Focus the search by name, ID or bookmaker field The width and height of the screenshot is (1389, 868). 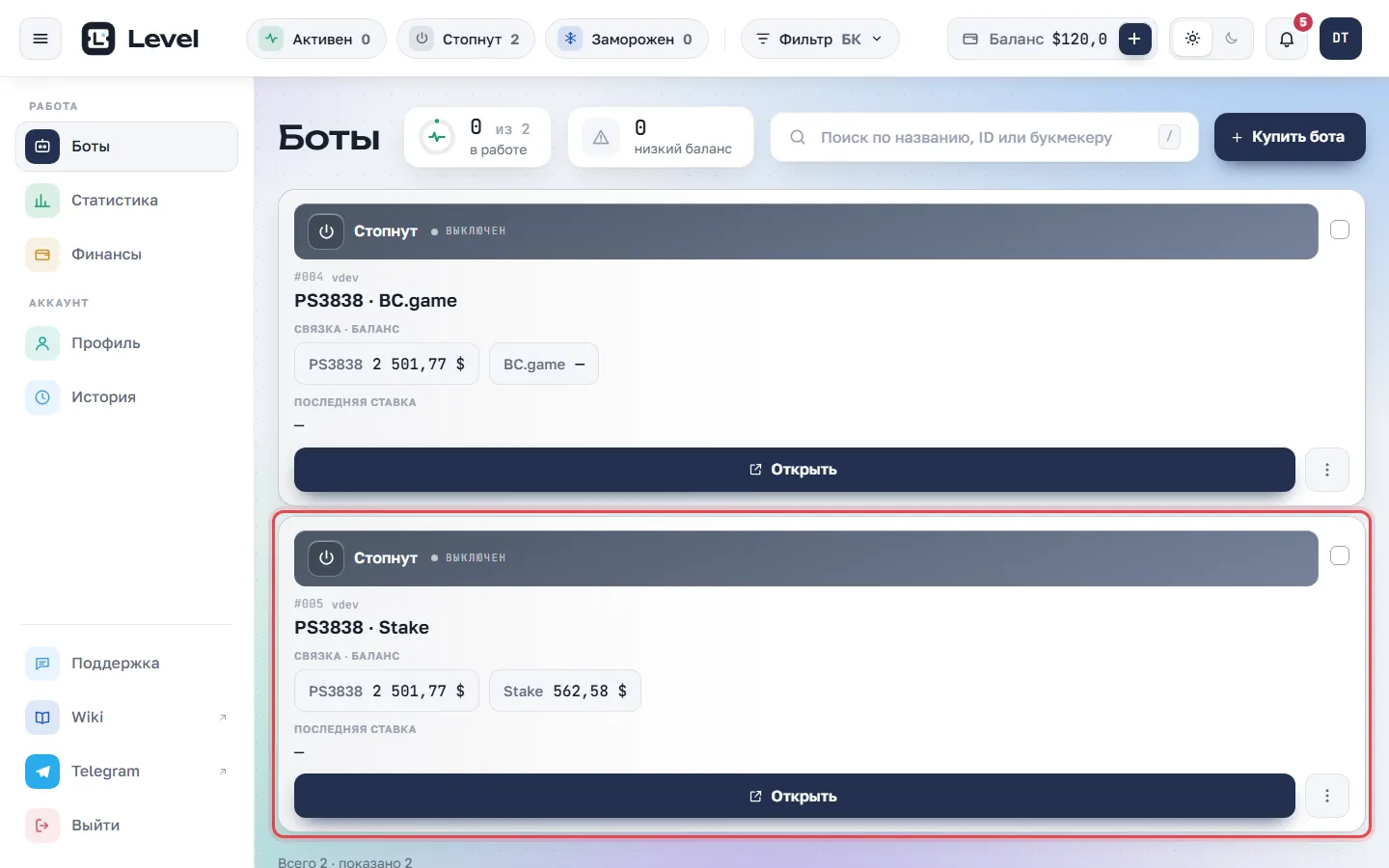pyautogui.click(x=984, y=137)
